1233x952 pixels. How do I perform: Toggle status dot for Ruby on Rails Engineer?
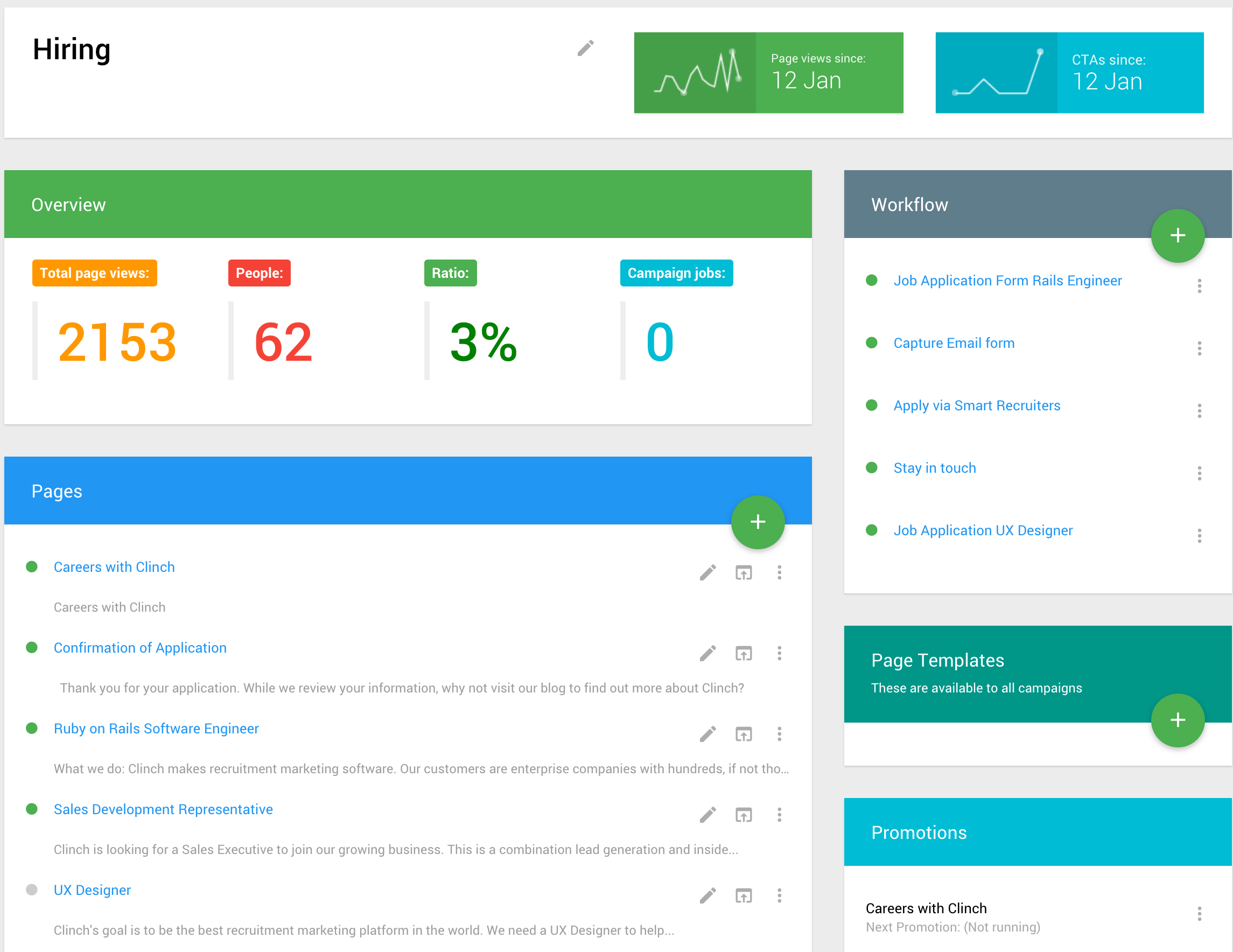tap(32, 728)
